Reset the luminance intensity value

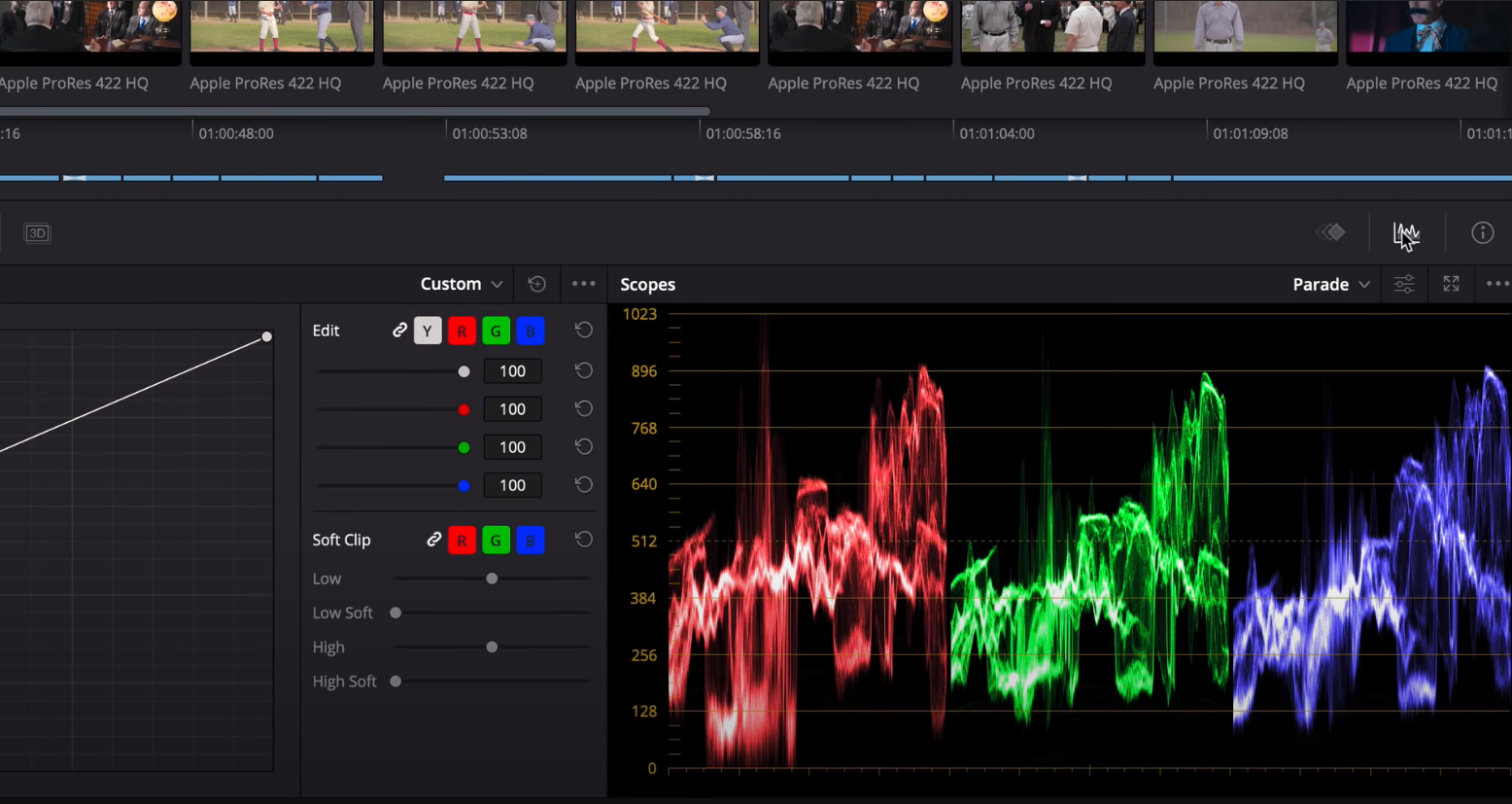point(583,370)
